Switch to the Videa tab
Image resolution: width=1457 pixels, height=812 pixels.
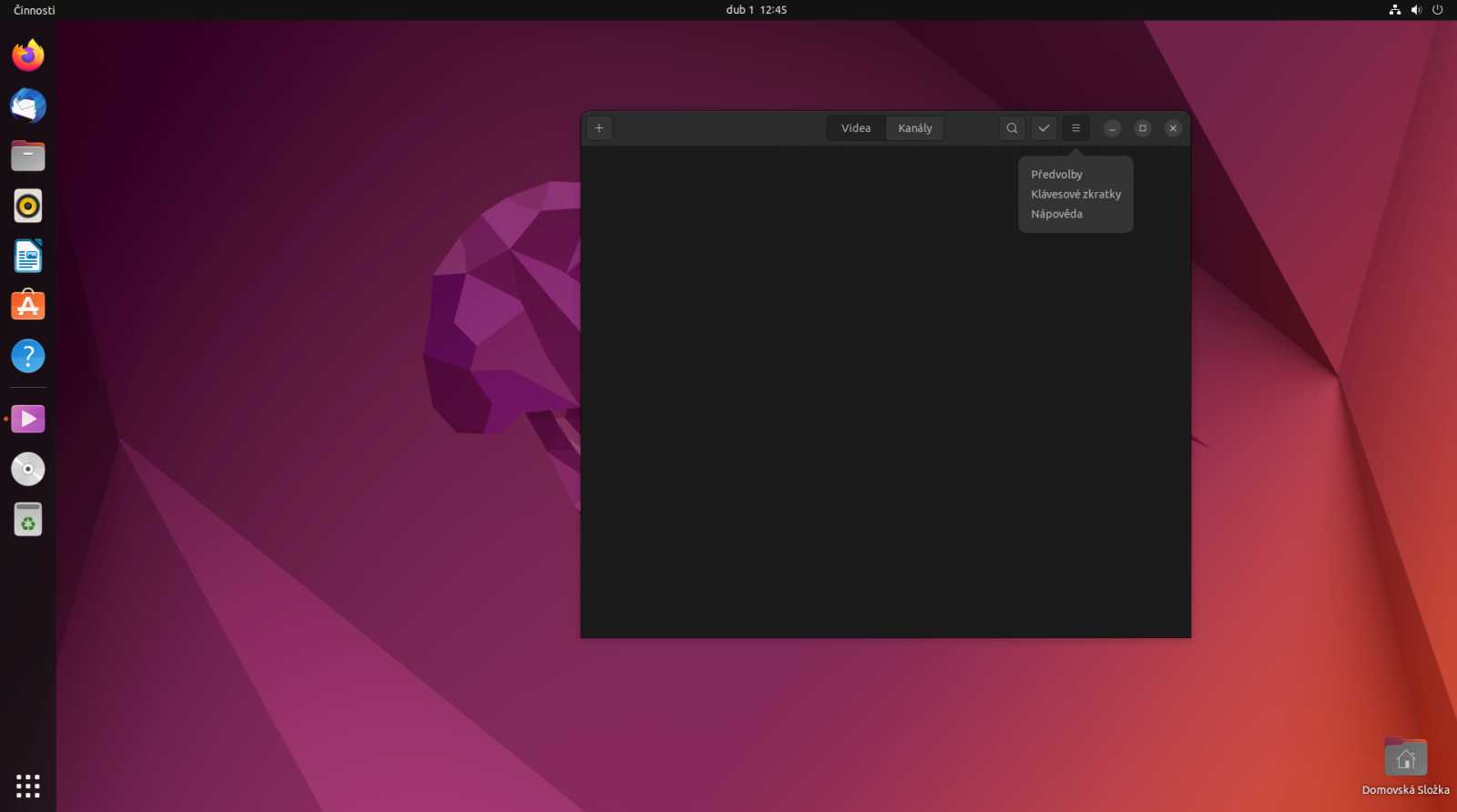click(856, 128)
